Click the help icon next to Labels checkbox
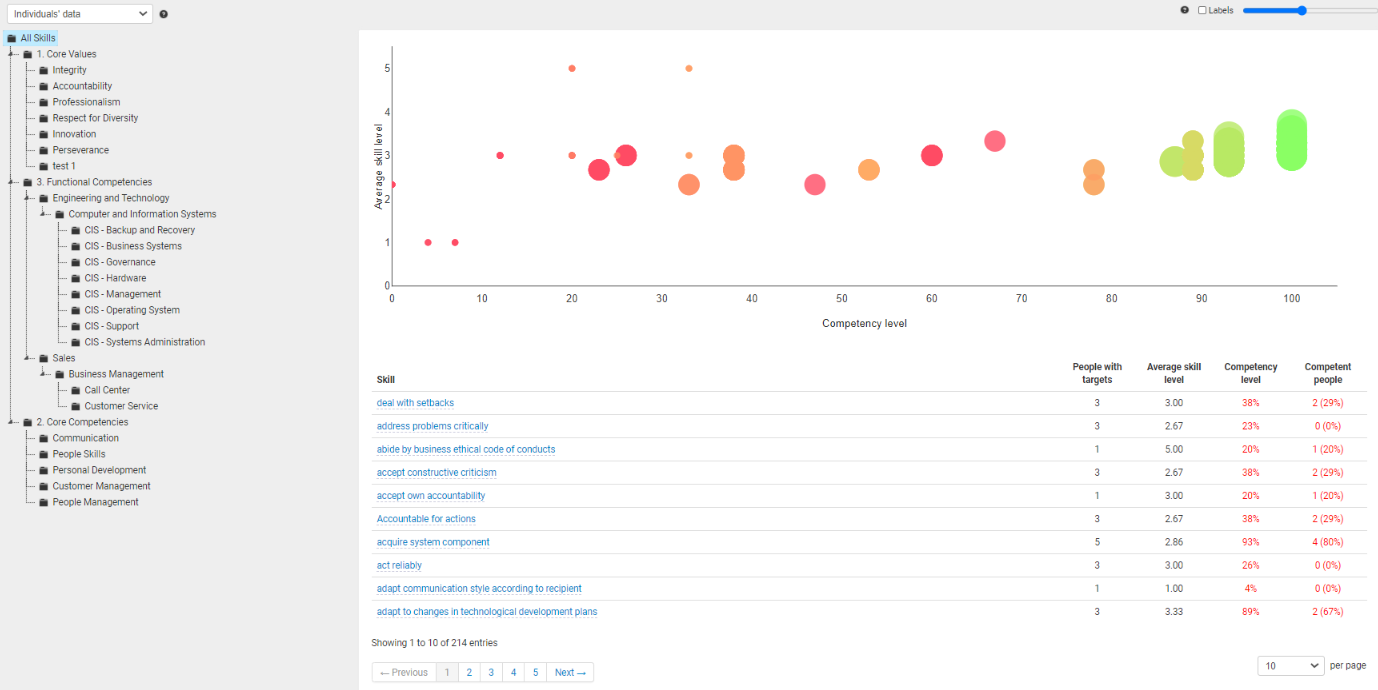Viewport: 1378px width, 690px height. click(x=1185, y=10)
